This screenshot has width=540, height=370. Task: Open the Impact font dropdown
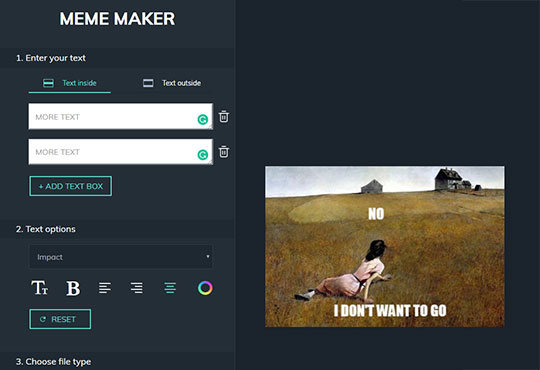pyautogui.click(x=121, y=257)
